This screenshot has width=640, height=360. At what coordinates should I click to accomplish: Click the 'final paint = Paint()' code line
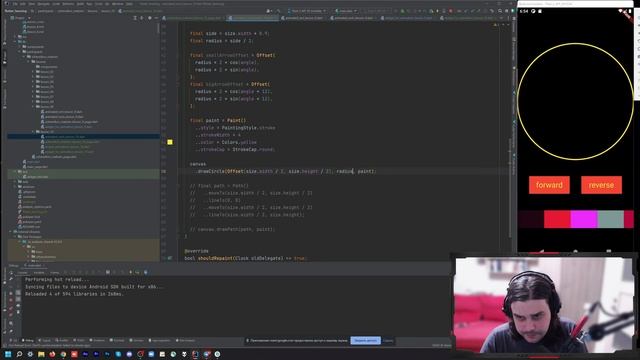tap(218, 120)
